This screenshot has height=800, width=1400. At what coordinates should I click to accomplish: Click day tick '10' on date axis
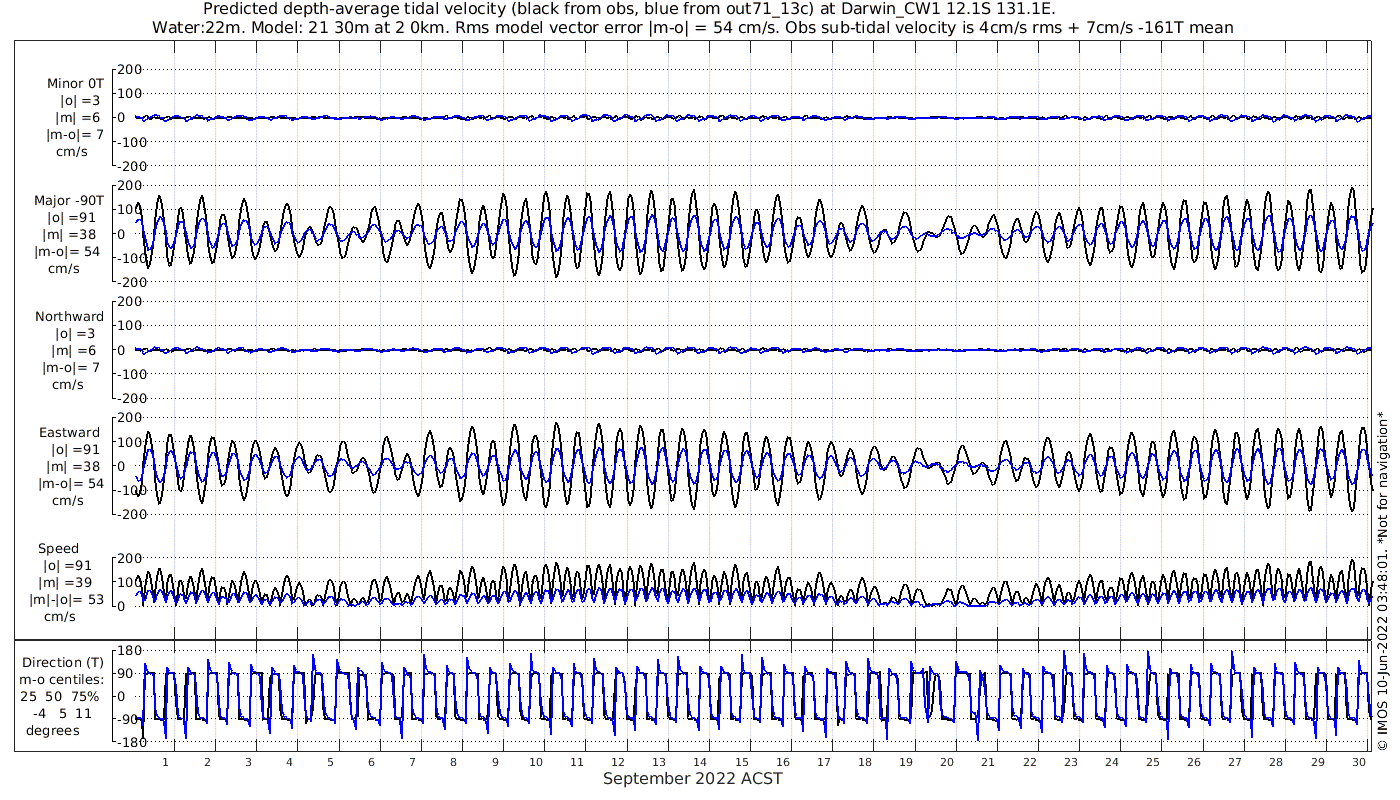tap(536, 762)
